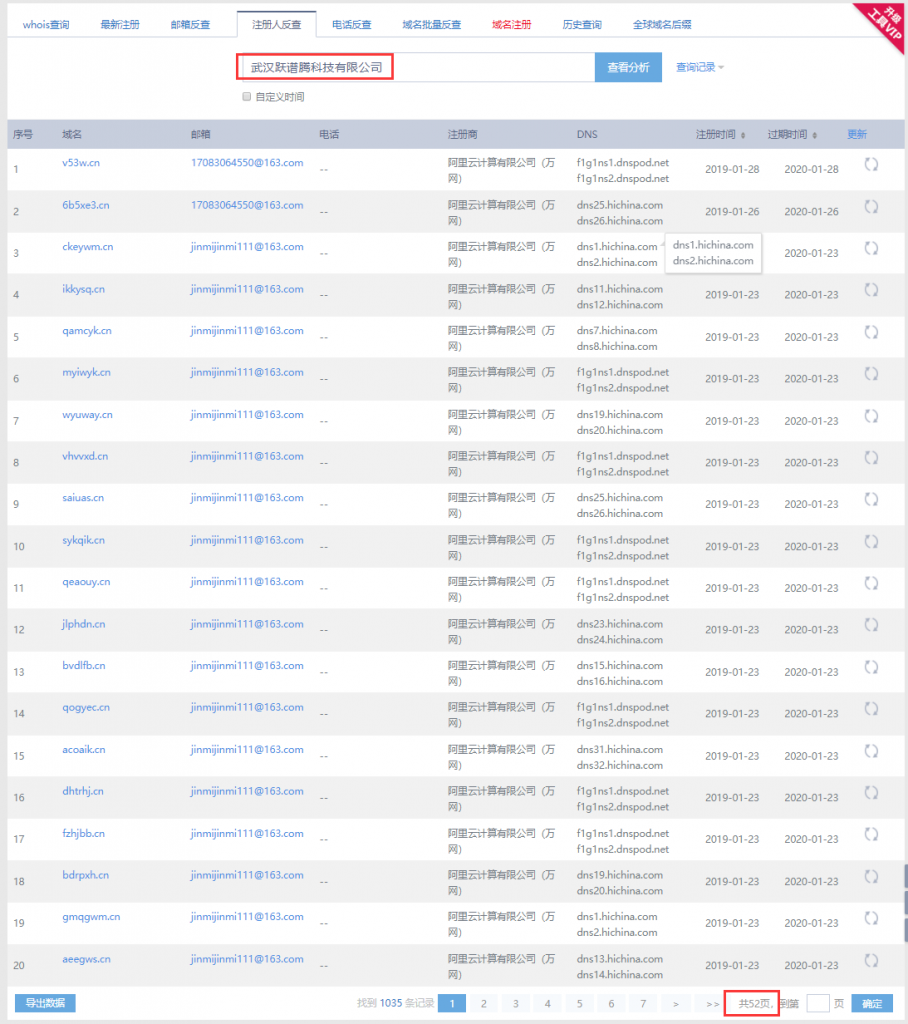Click inside the page number input box
Screen dimensions: 908x1024
click(x=816, y=1002)
